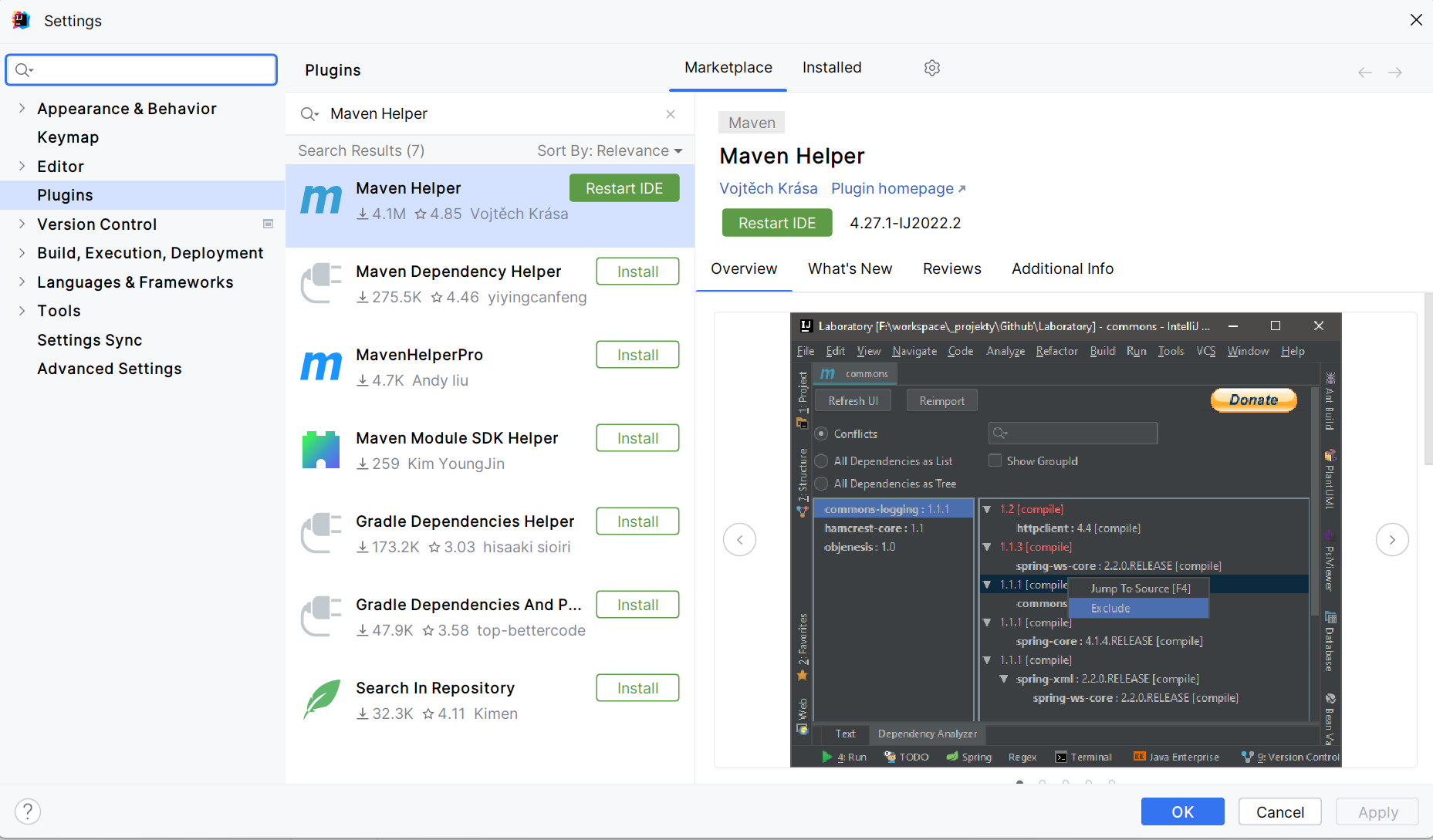Click the greyed-out Apply button

(x=1377, y=811)
